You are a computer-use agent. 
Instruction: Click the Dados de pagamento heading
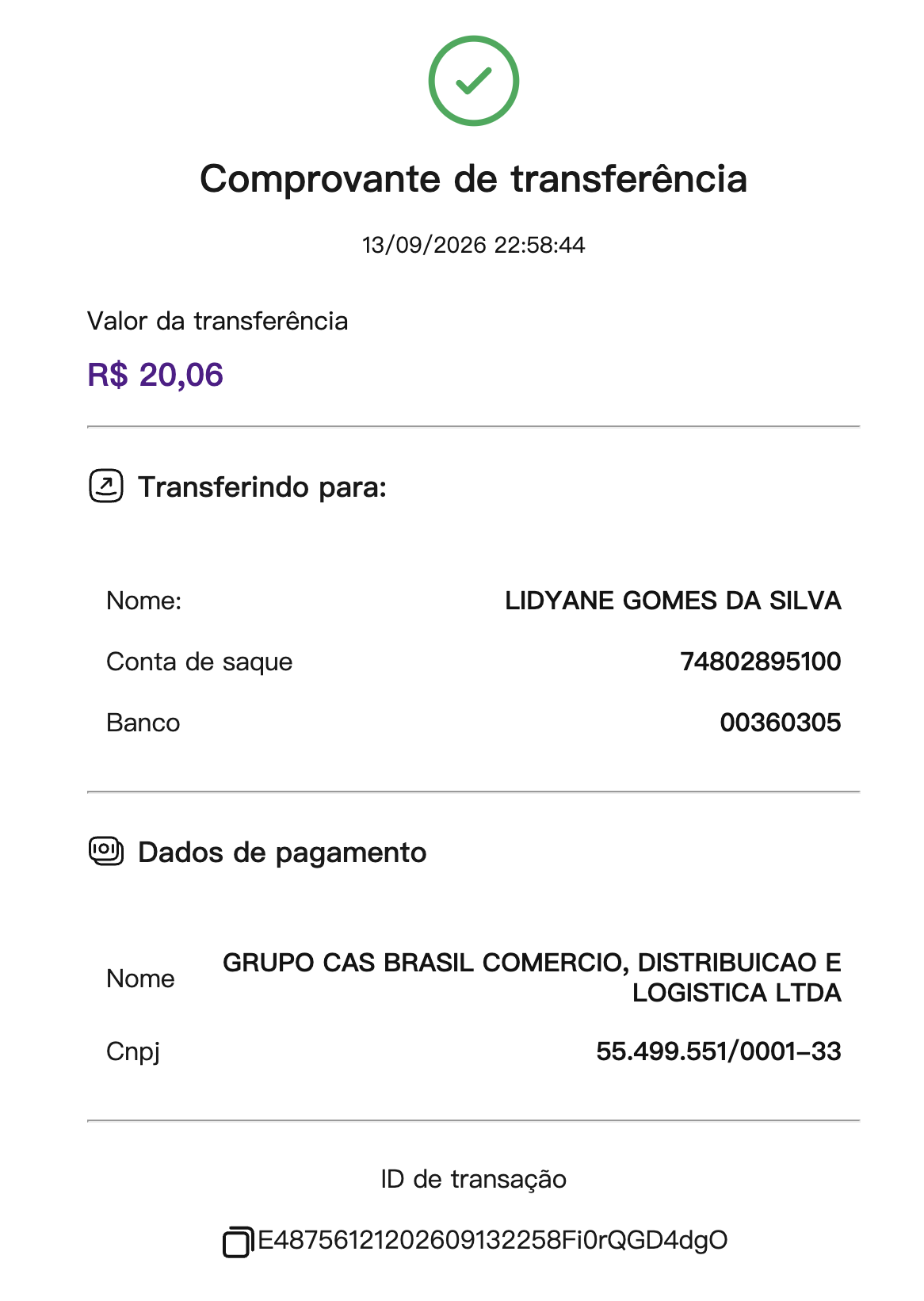click(x=282, y=853)
